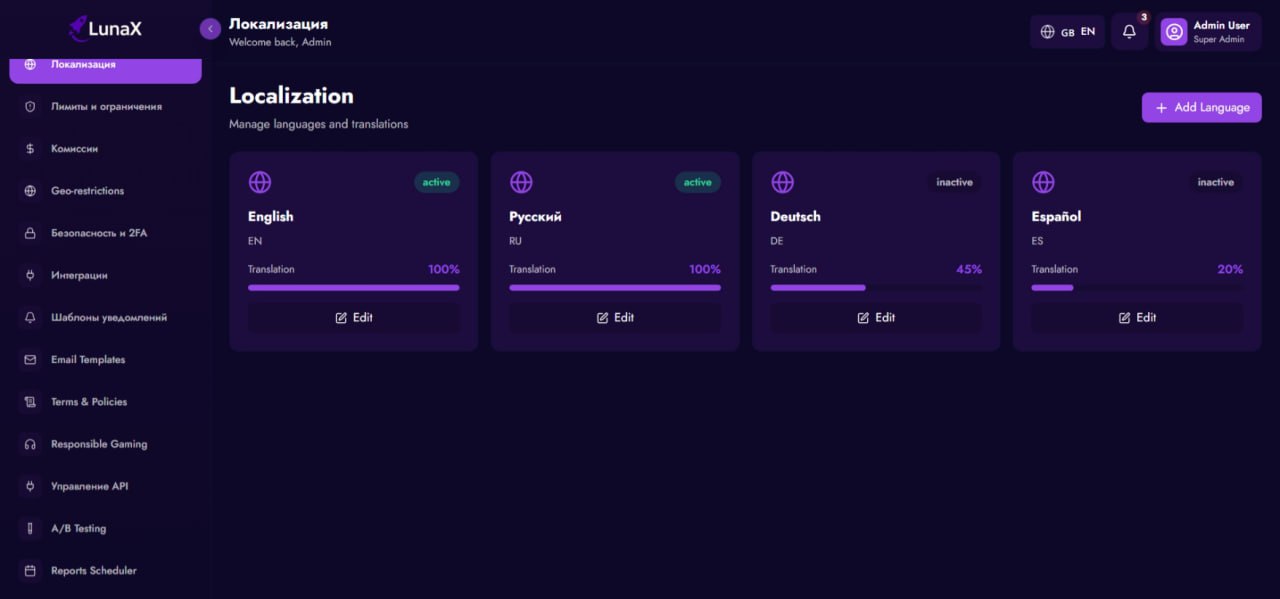Click the Español language name

pyautogui.click(x=1056, y=217)
